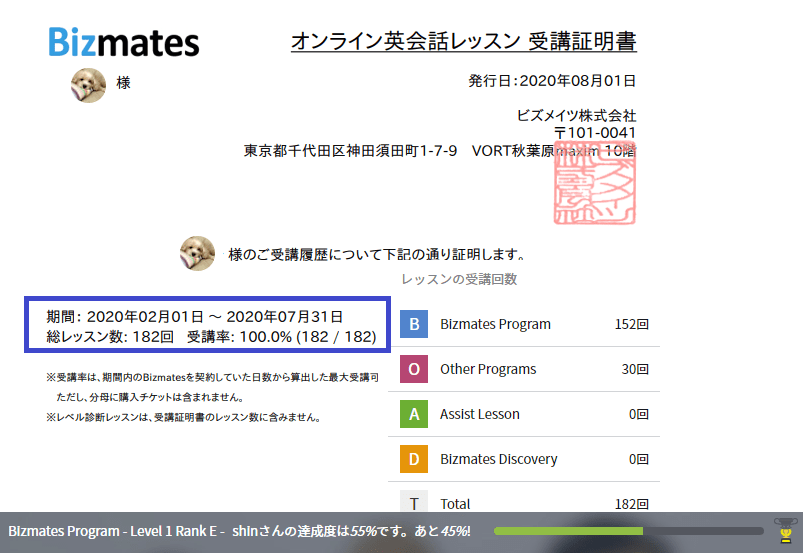This screenshot has height=553, width=804.
Task: Click the orange D Bizmates Discovery icon
Action: coord(414,459)
